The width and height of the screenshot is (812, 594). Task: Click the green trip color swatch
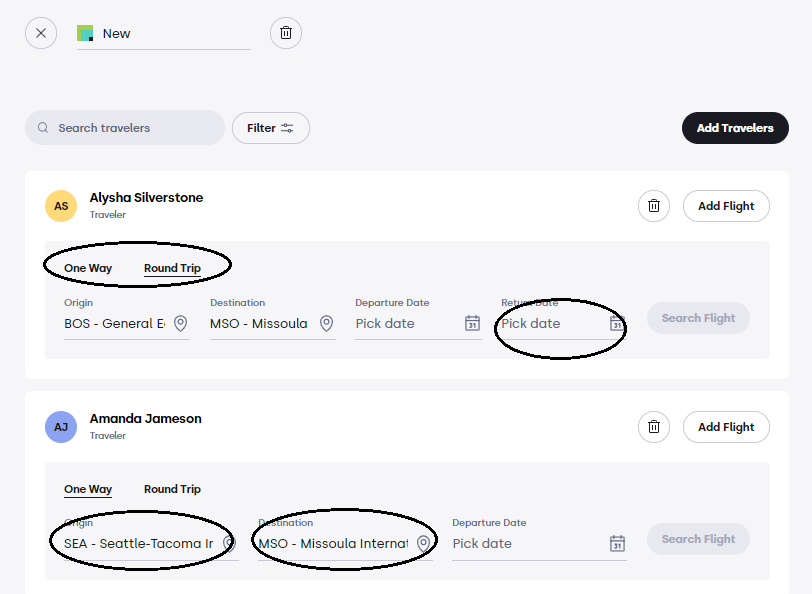tap(85, 33)
